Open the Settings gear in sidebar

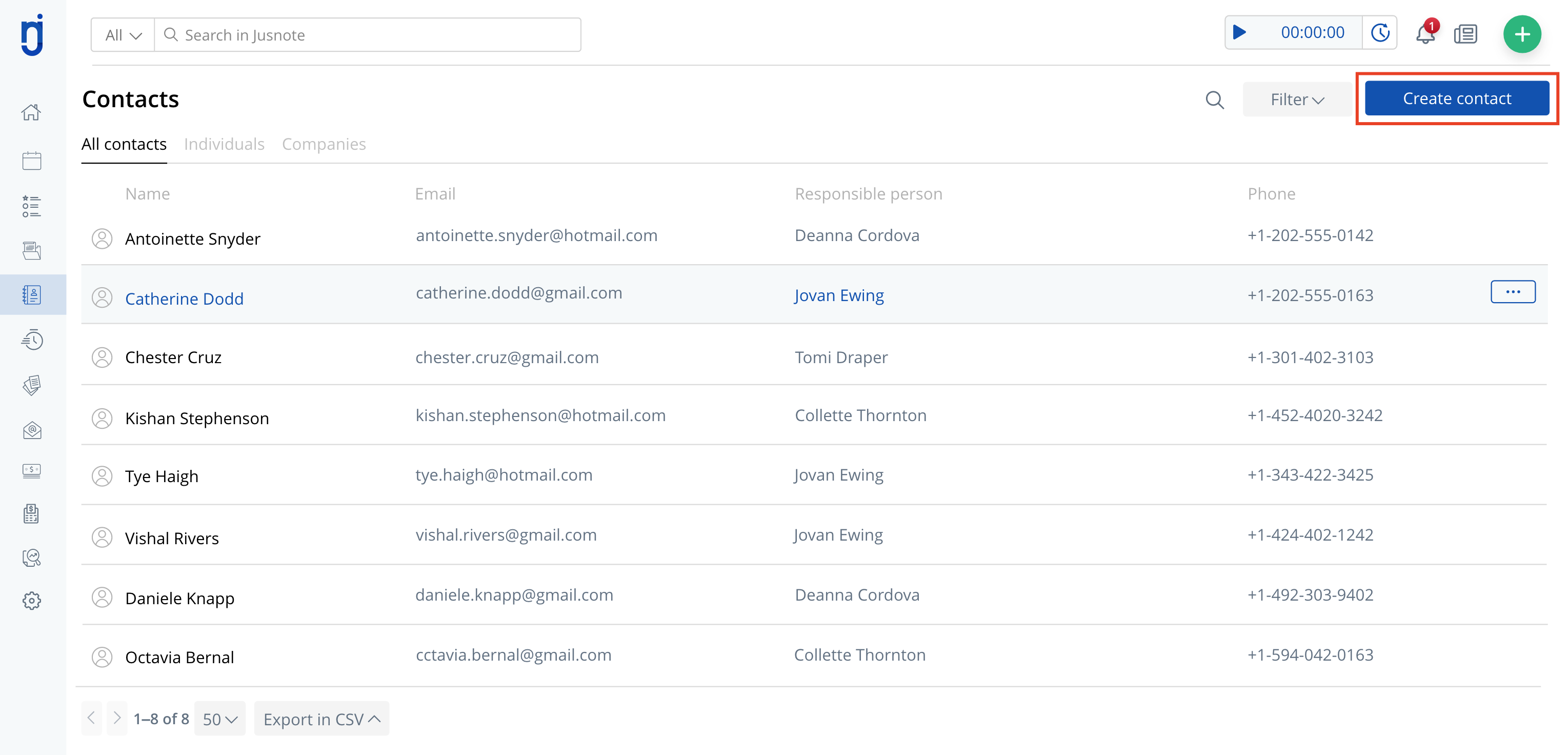32,601
